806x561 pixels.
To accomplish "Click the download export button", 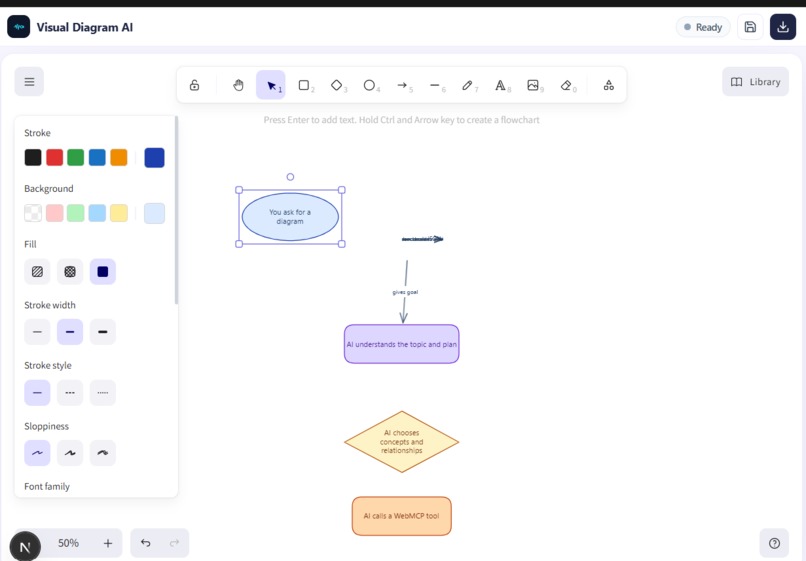I will (x=783, y=27).
